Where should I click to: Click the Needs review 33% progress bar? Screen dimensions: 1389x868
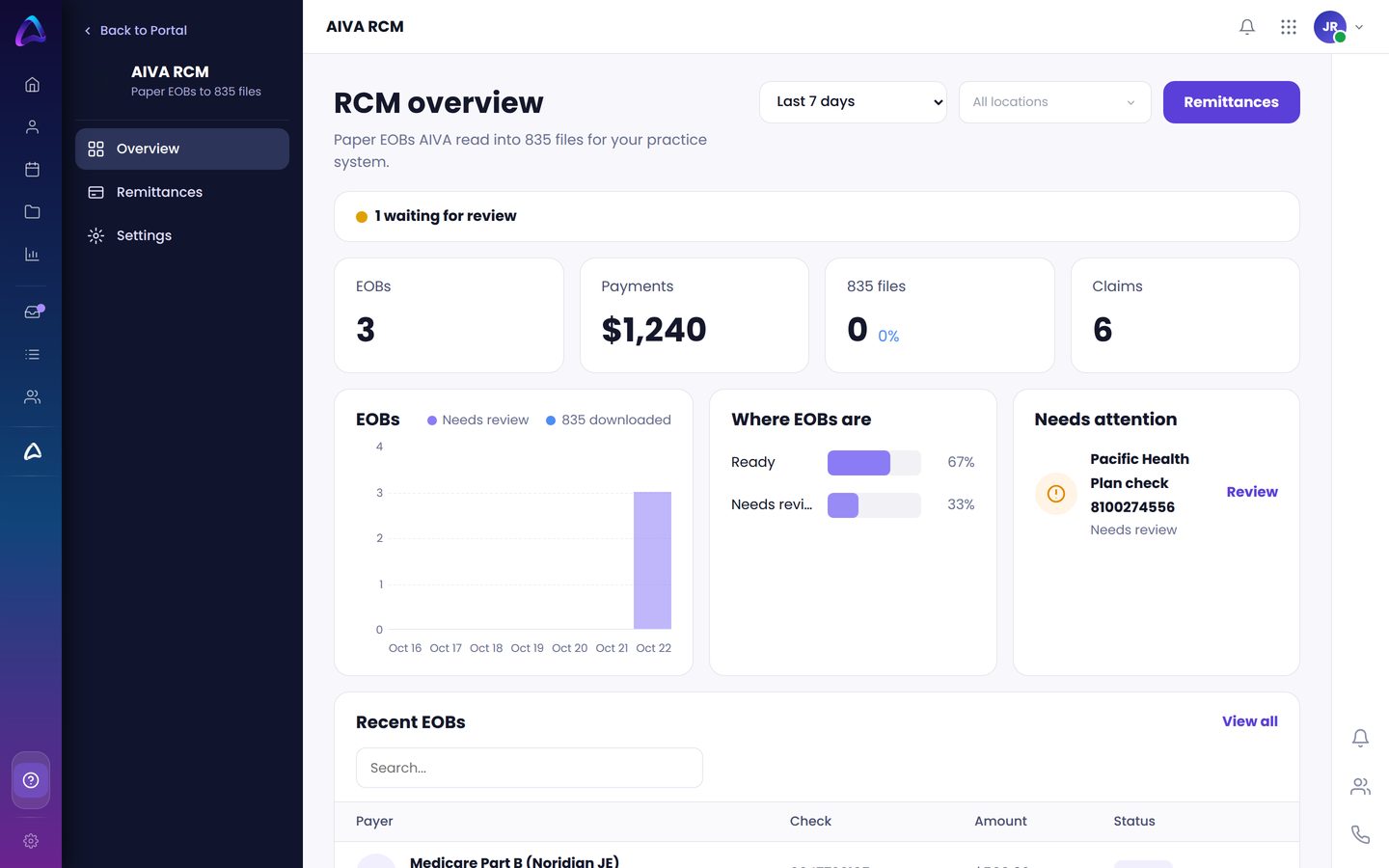point(874,505)
